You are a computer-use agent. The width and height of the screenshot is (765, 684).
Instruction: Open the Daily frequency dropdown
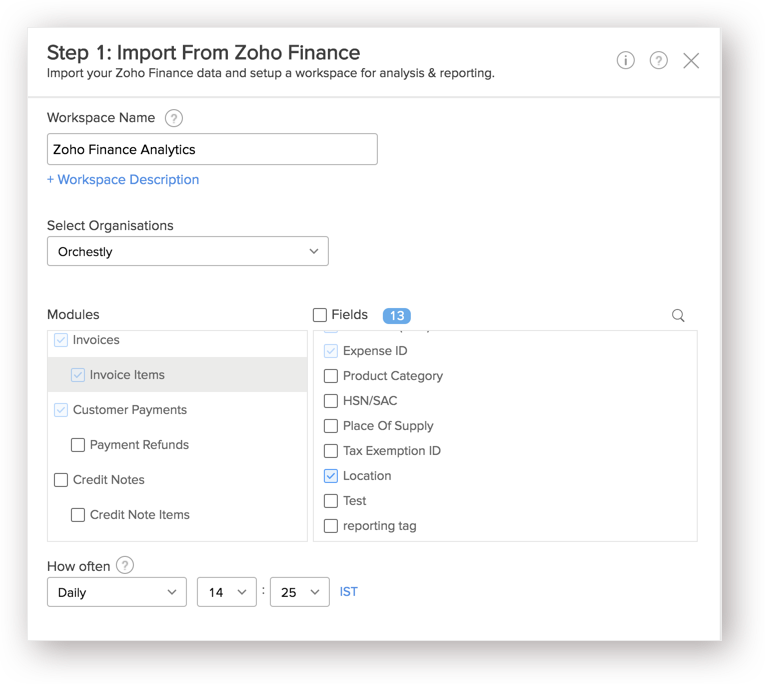pyautogui.click(x=116, y=592)
